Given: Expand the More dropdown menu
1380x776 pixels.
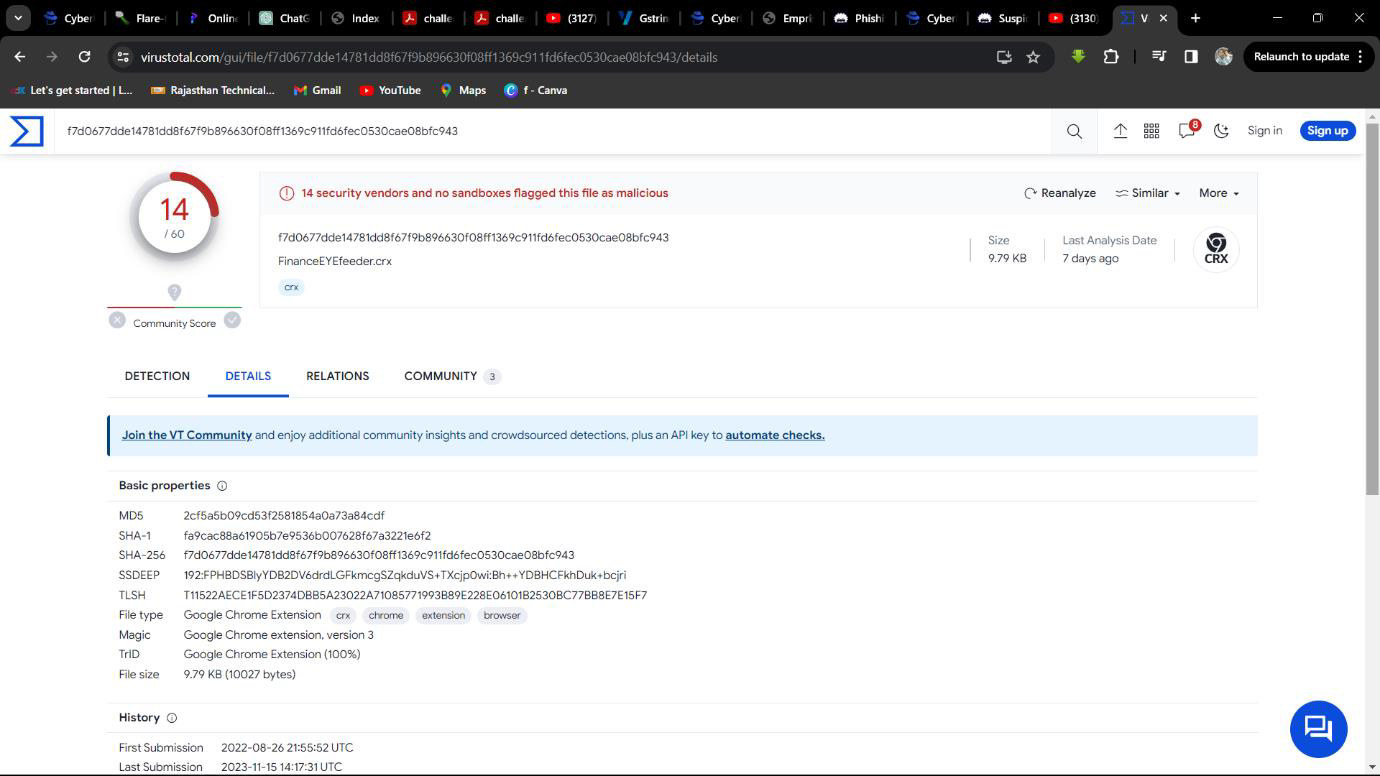Looking at the screenshot, I should tap(1218, 193).
